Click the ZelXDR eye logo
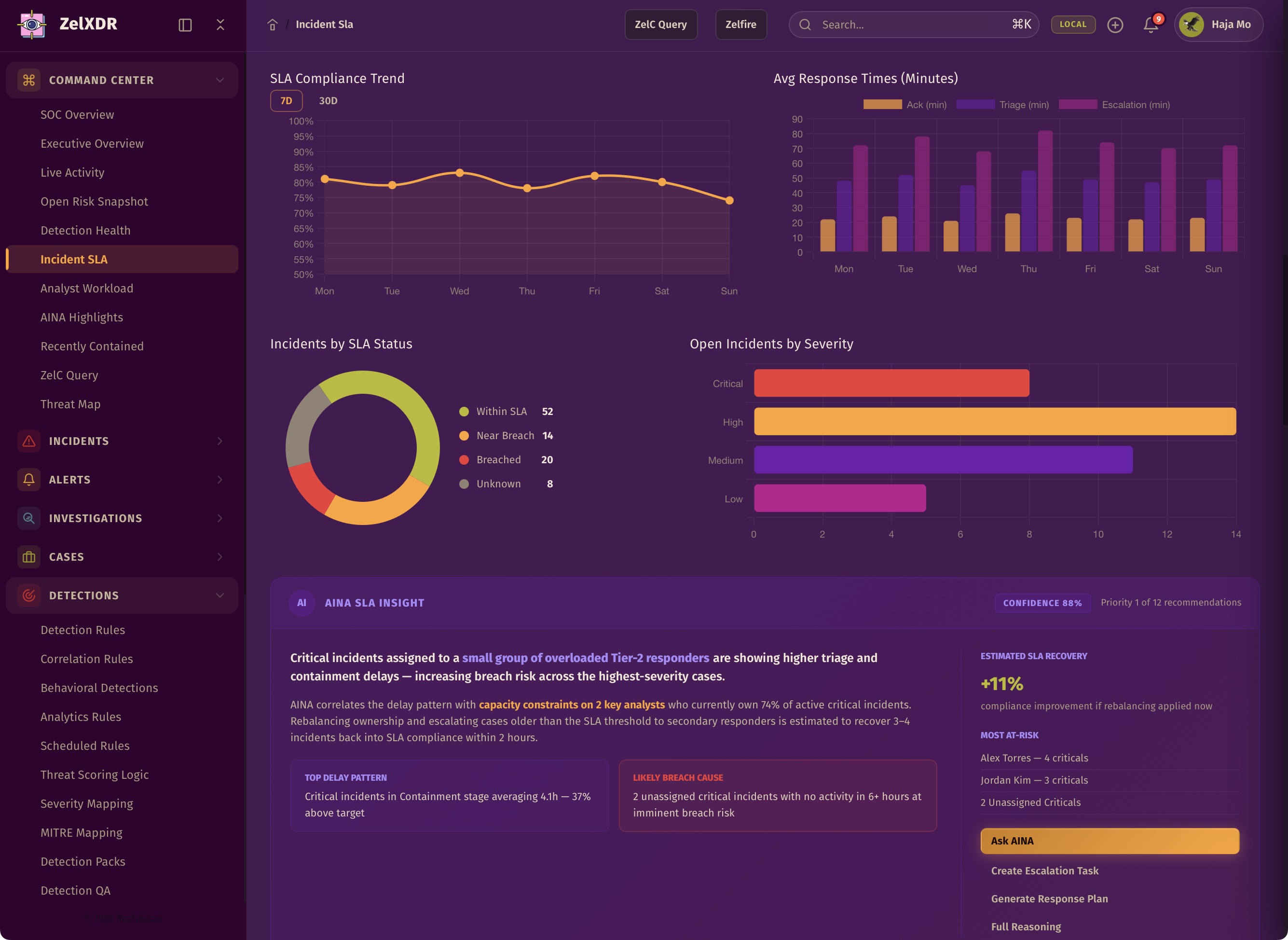This screenshot has height=940, width=1288. (32, 25)
